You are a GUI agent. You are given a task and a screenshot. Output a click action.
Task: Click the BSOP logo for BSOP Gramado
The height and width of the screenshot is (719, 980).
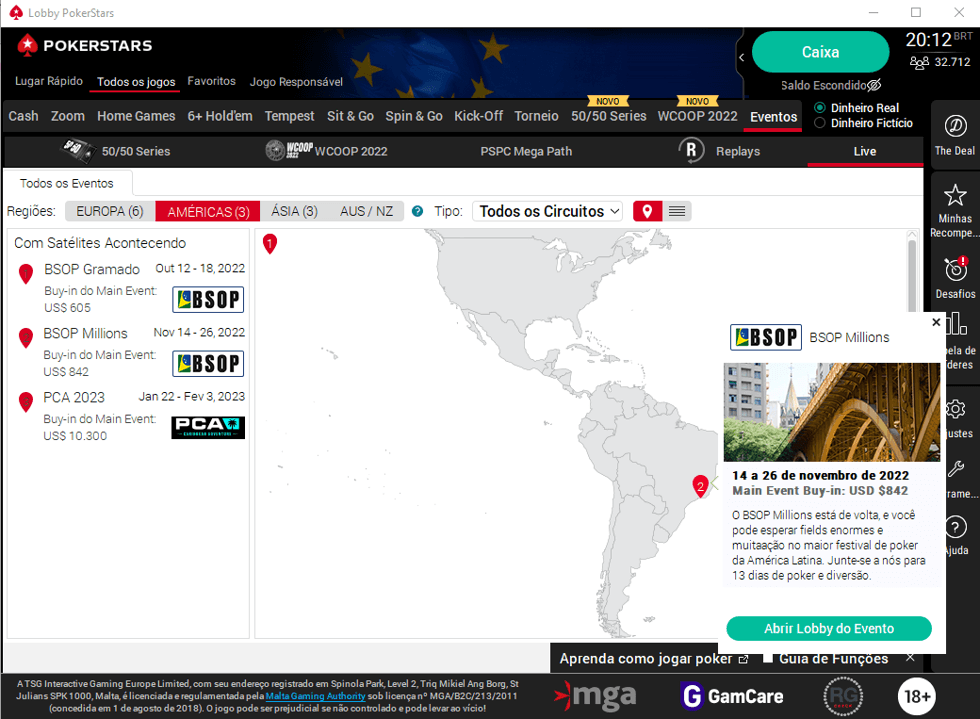[208, 299]
